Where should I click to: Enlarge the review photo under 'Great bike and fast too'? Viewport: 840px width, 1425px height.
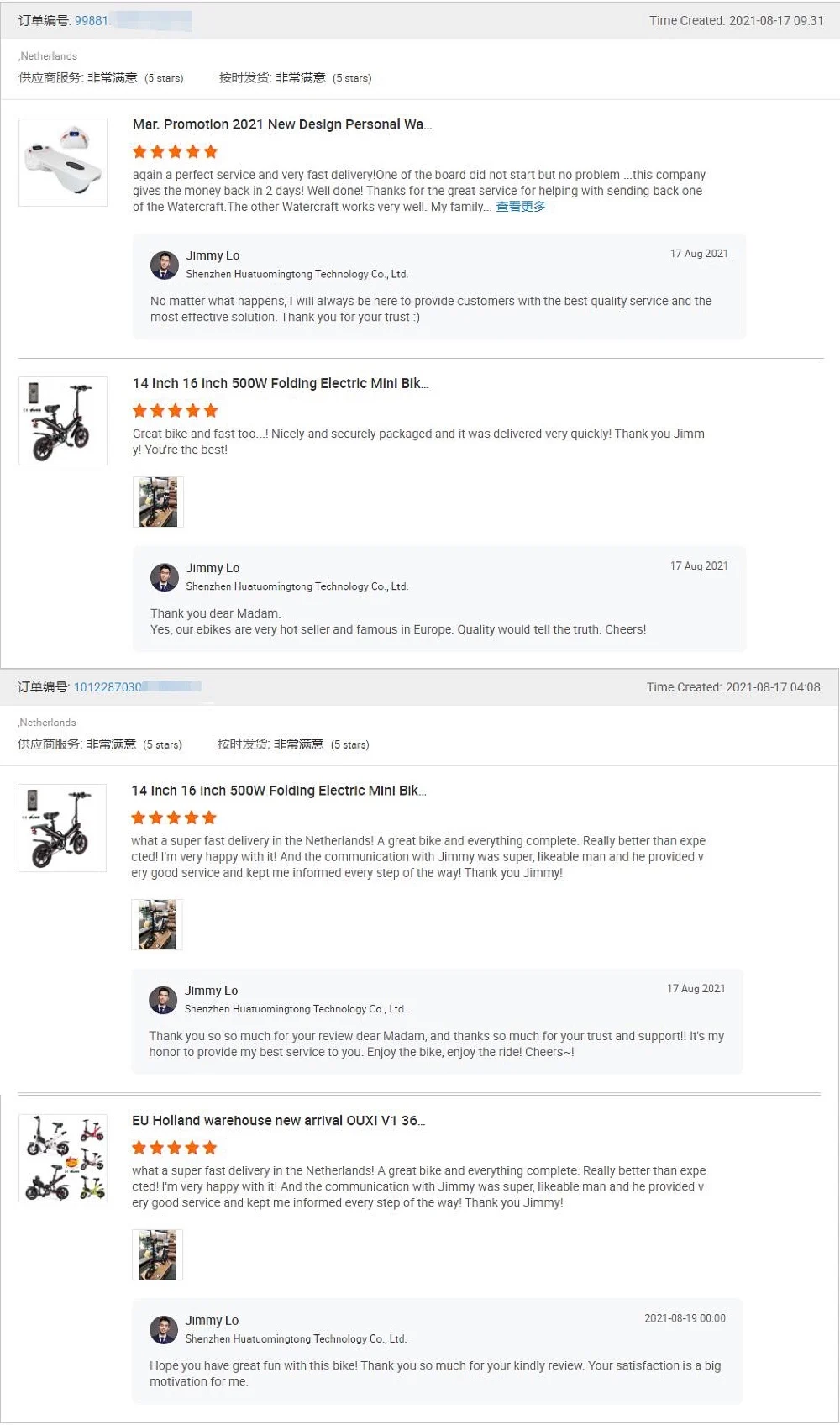pyautogui.click(x=158, y=502)
